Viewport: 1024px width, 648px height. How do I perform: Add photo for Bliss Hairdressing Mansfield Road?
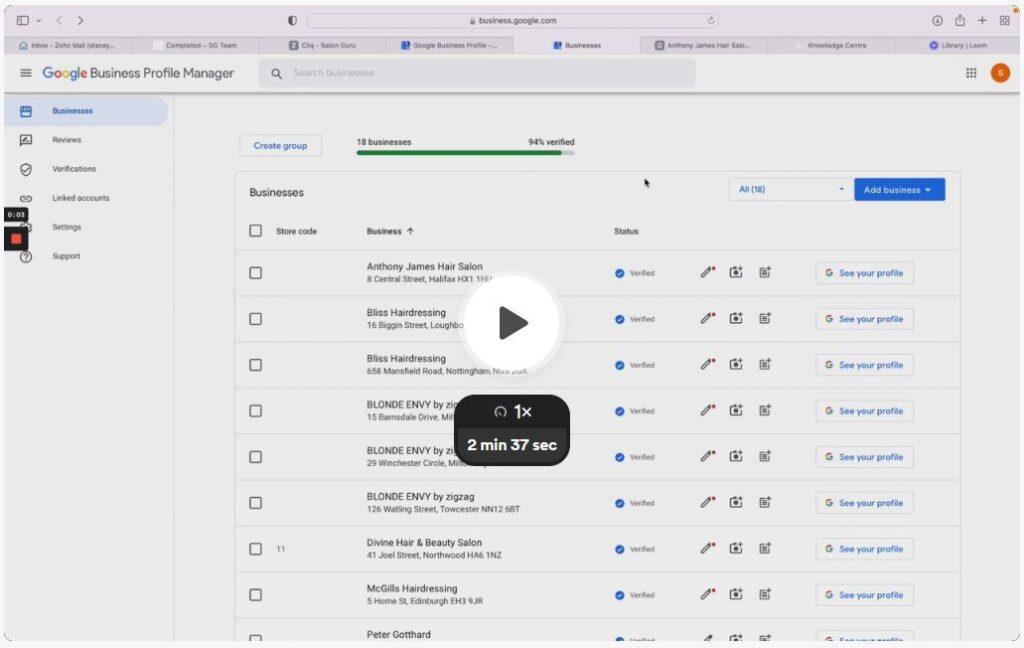(736, 364)
